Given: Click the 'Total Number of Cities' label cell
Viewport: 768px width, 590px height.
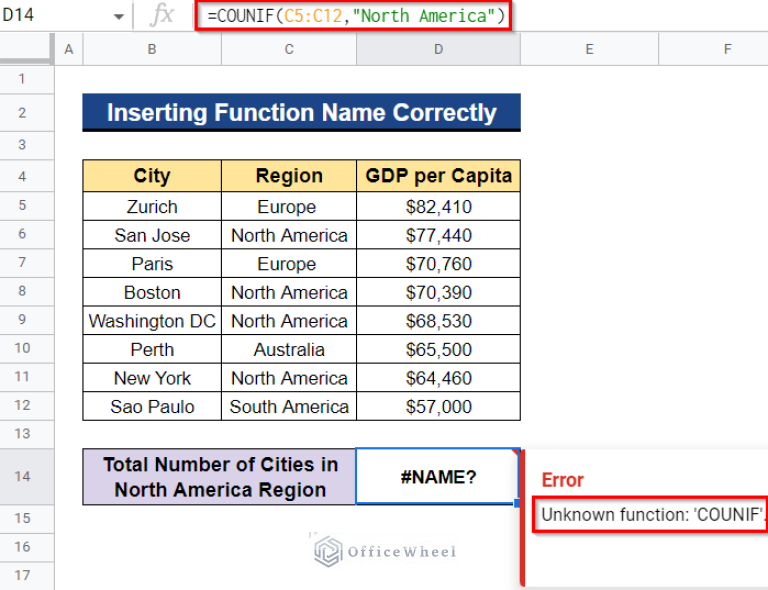Looking at the screenshot, I should point(219,476).
